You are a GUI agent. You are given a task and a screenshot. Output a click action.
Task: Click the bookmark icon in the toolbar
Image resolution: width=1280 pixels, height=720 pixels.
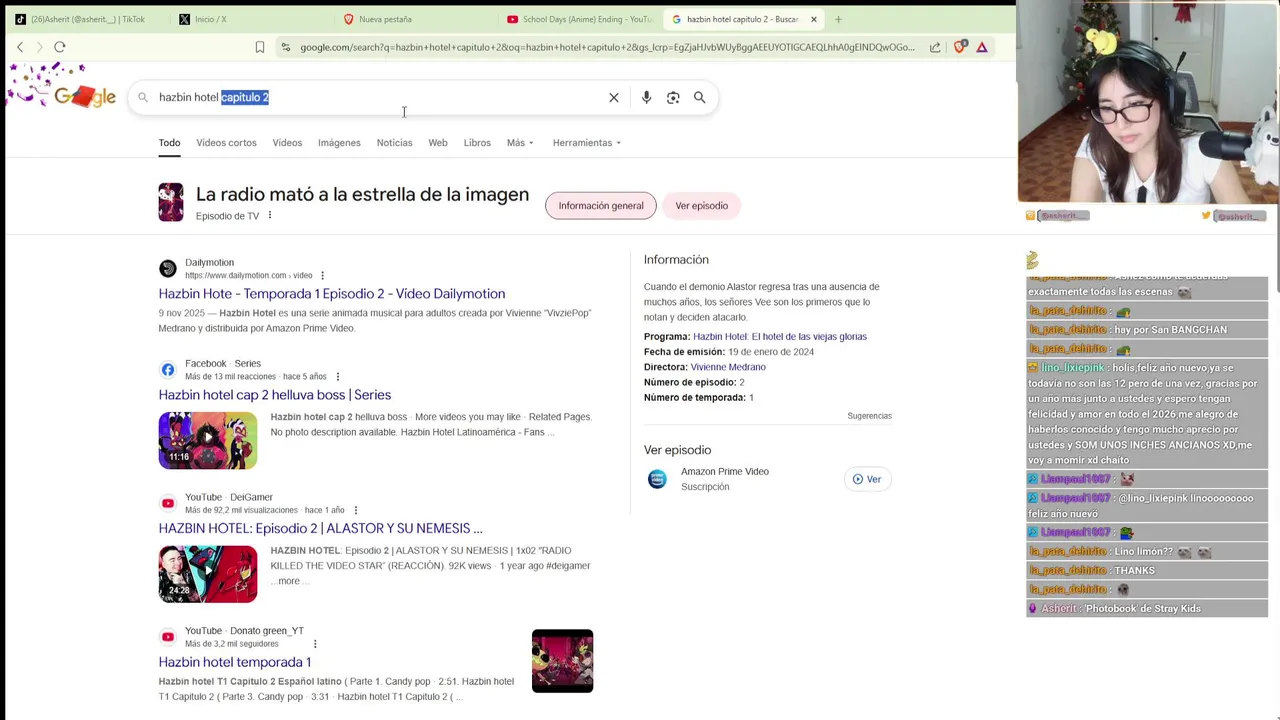260,47
